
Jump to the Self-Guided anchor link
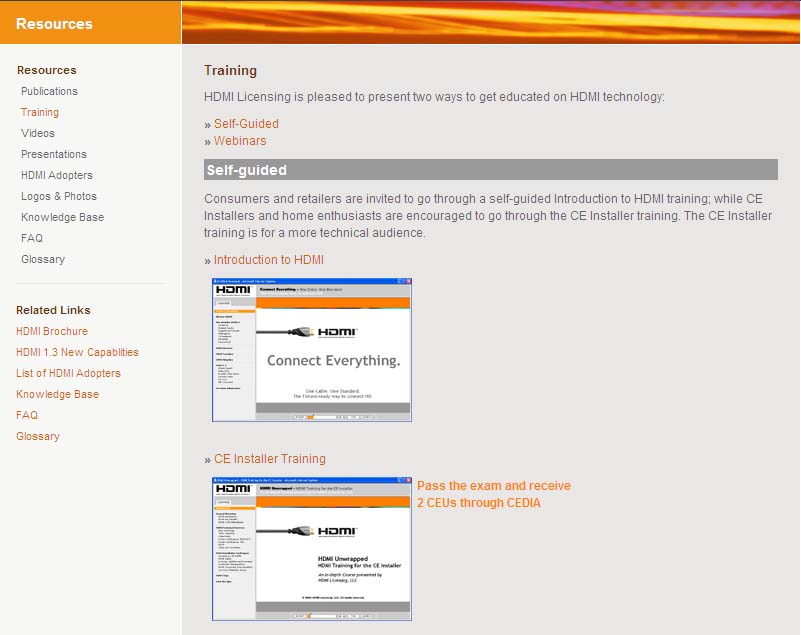pyautogui.click(x=246, y=124)
